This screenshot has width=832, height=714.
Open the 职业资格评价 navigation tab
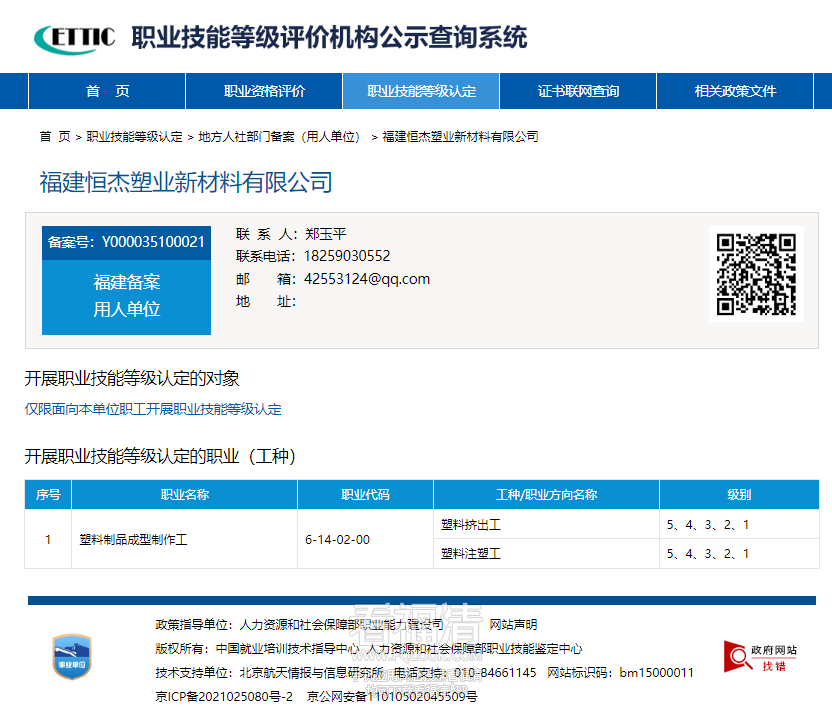264,91
